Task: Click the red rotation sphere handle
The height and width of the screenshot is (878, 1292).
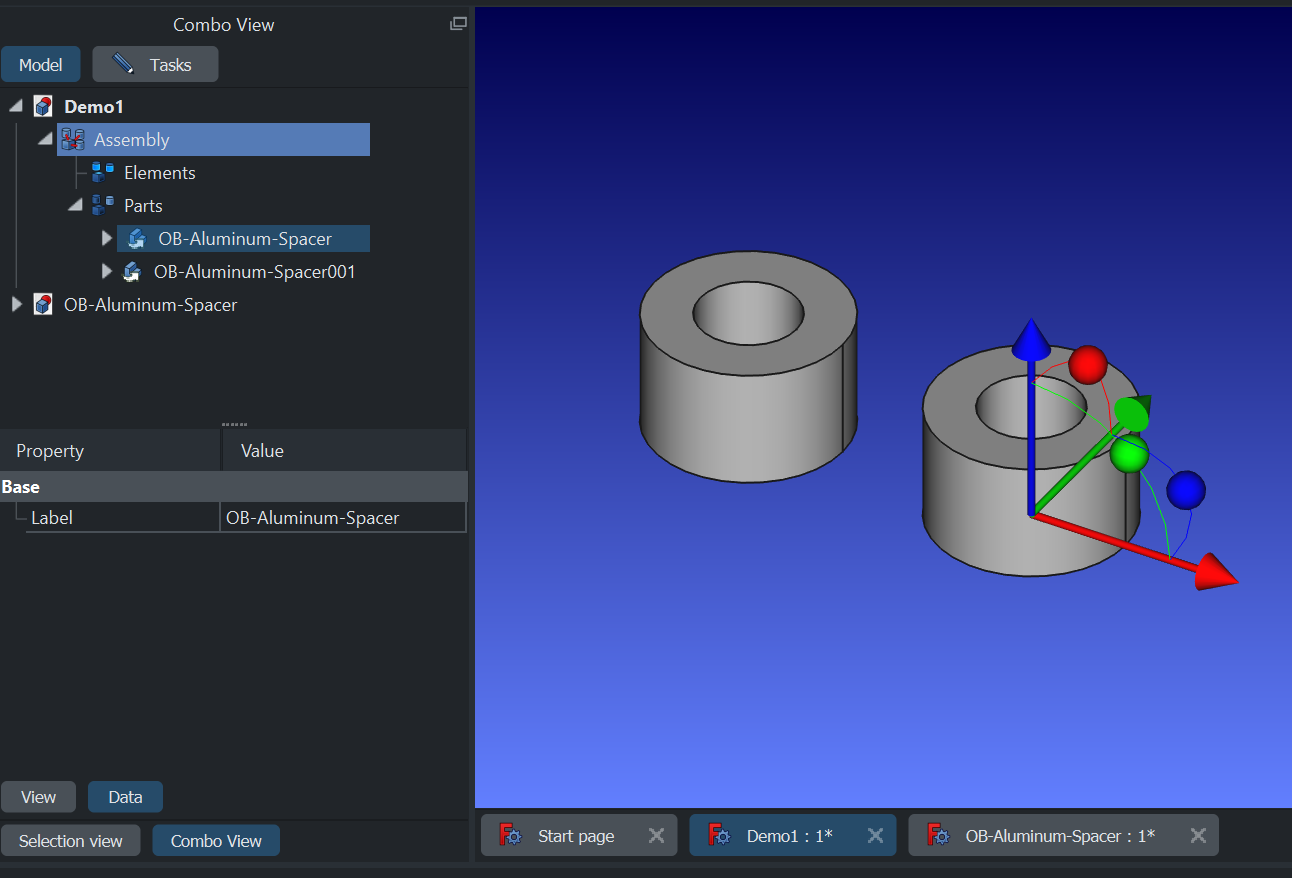Action: click(1088, 365)
